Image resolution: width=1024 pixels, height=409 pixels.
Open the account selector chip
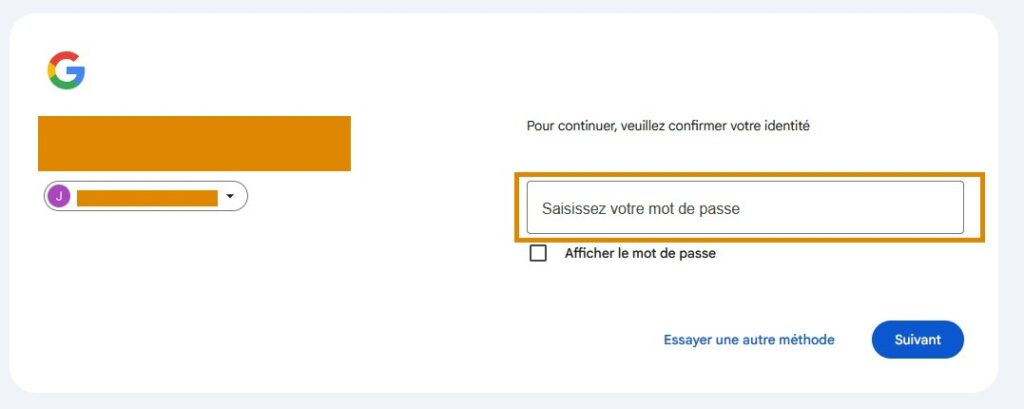click(146, 196)
